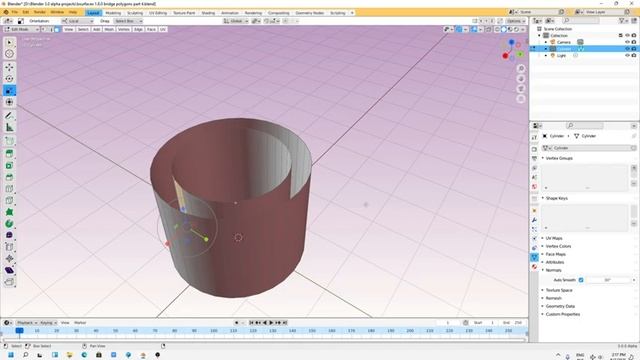Select the Spin tool
The width and height of the screenshot is (640, 360).
click(9, 224)
